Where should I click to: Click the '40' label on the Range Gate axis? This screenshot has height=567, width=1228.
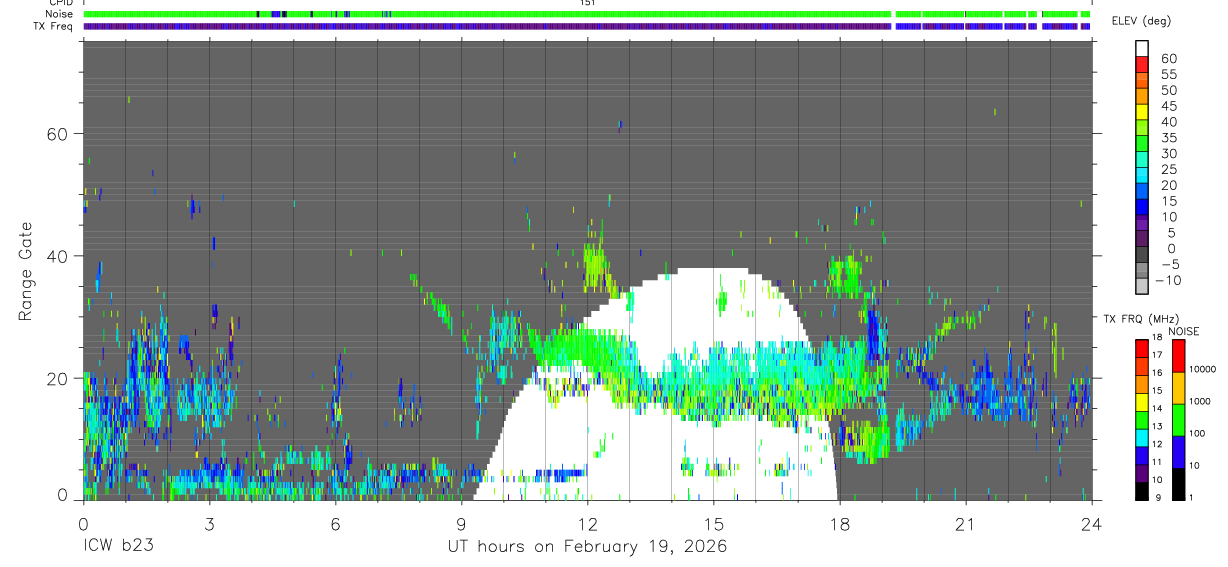click(57, 256)
